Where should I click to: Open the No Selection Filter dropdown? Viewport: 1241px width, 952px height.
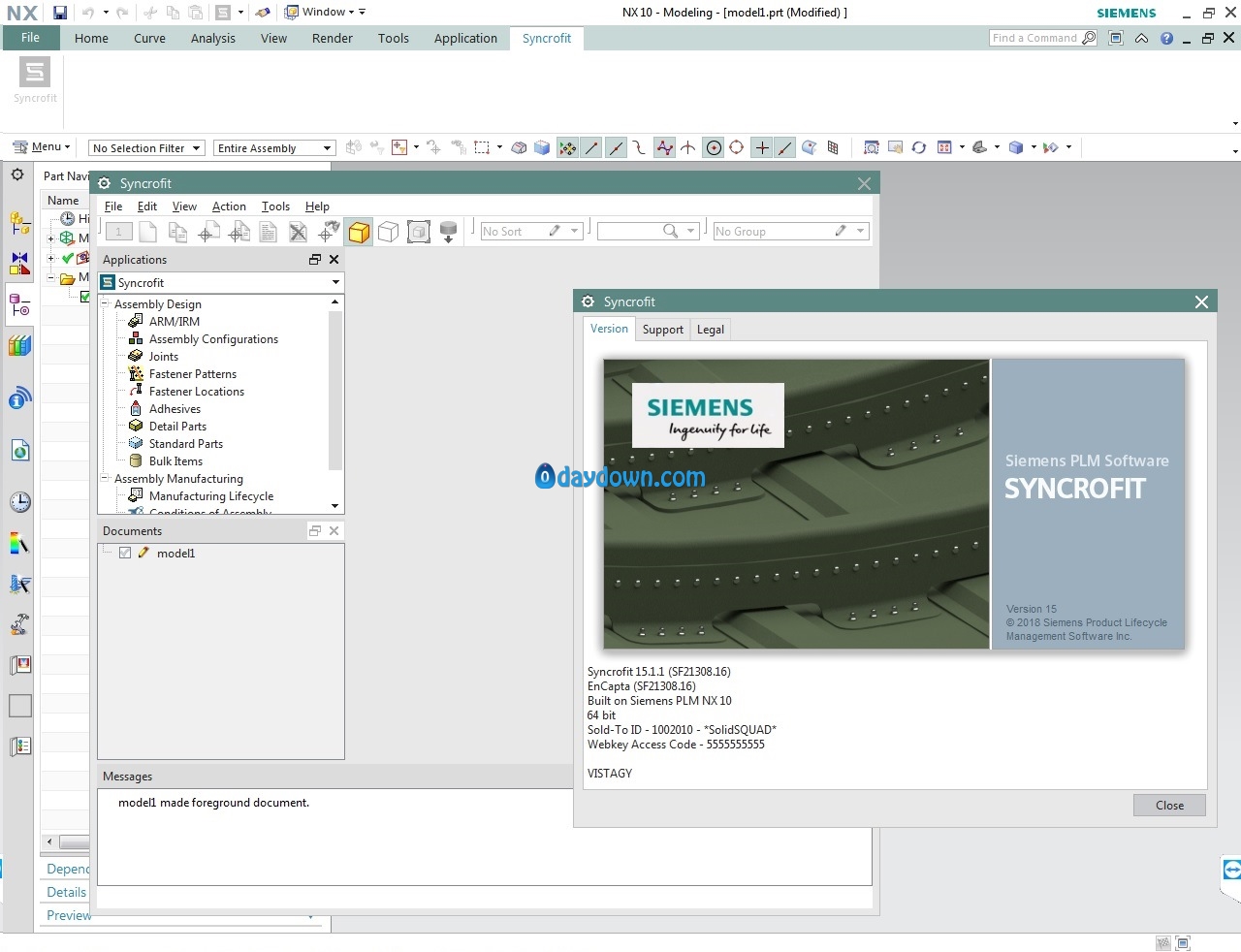tap(146, 148)
